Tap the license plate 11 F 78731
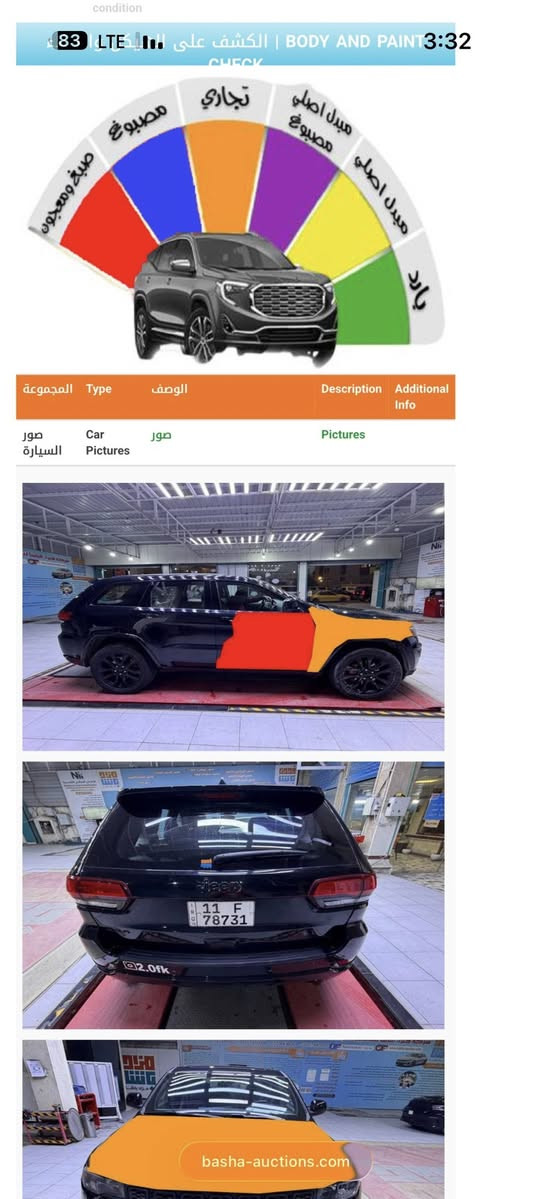 pos(221,913)
